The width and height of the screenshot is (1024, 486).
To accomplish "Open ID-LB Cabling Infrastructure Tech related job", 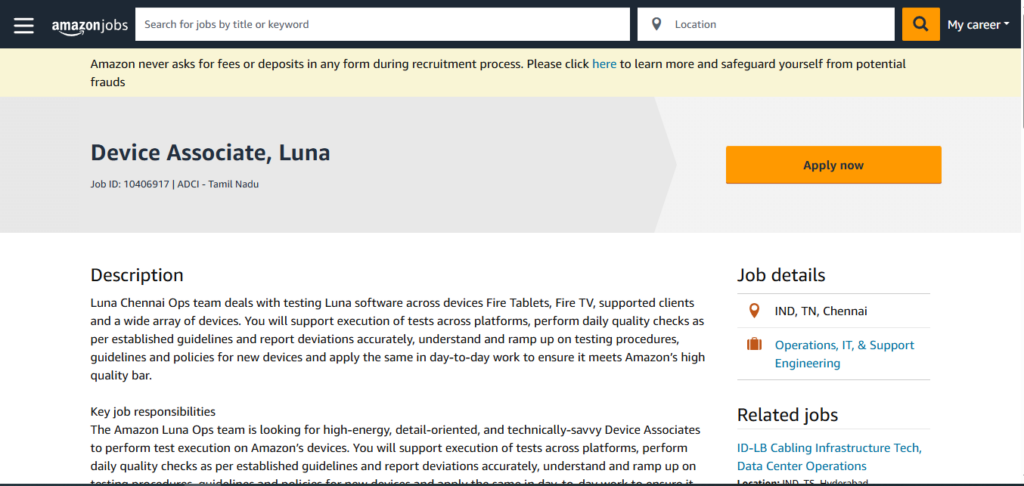I will tap(829, 457).
